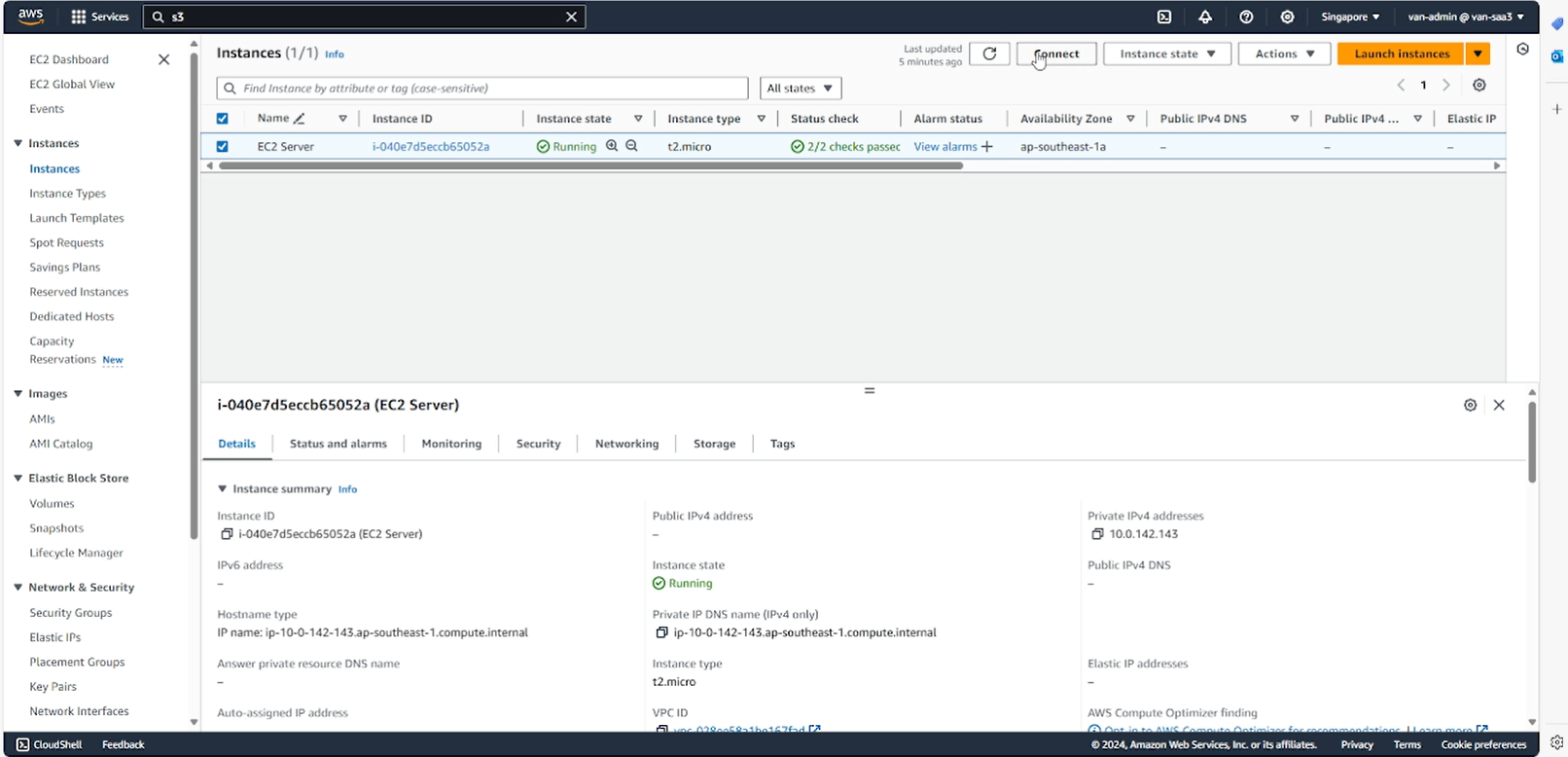
Task: Open the van-admin account menu
Action: [1466, 17]
